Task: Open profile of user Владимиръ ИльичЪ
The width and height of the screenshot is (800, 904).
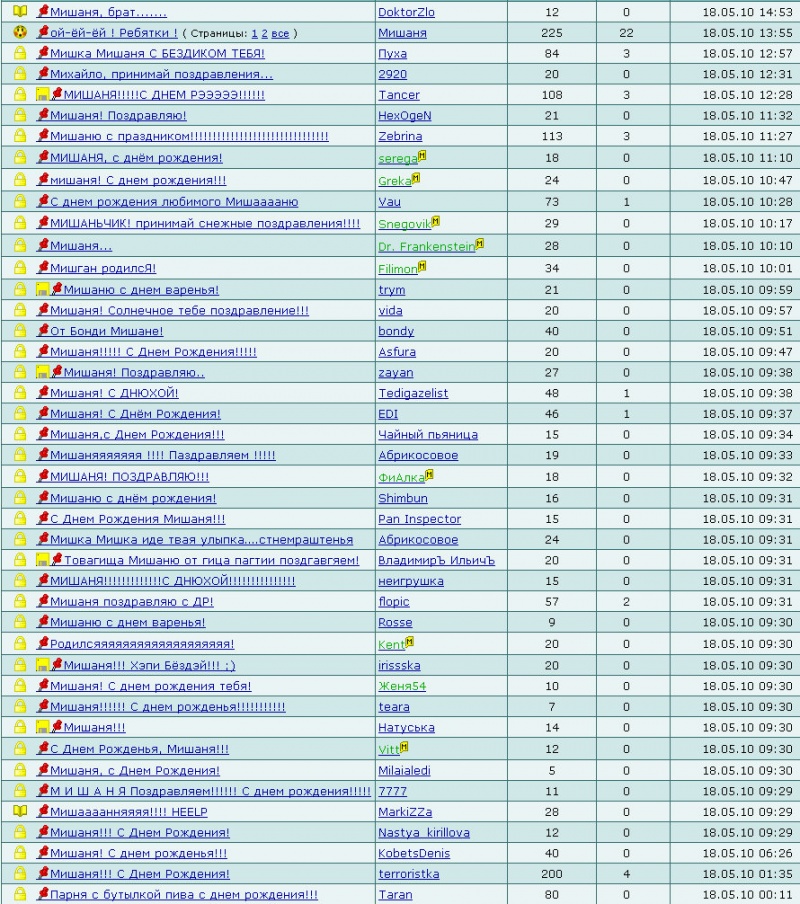Action: 436,560
